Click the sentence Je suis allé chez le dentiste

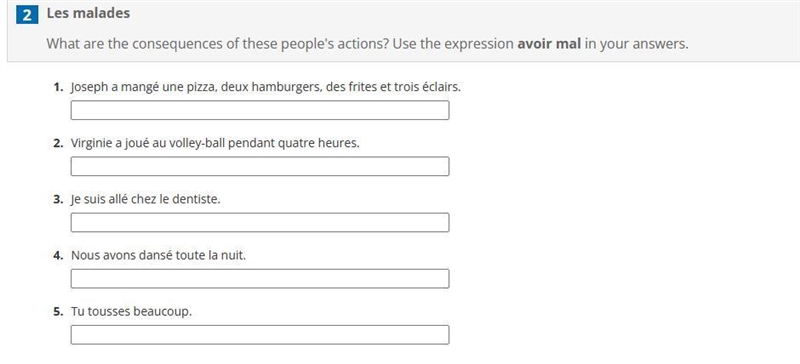(x=146, y=200)
